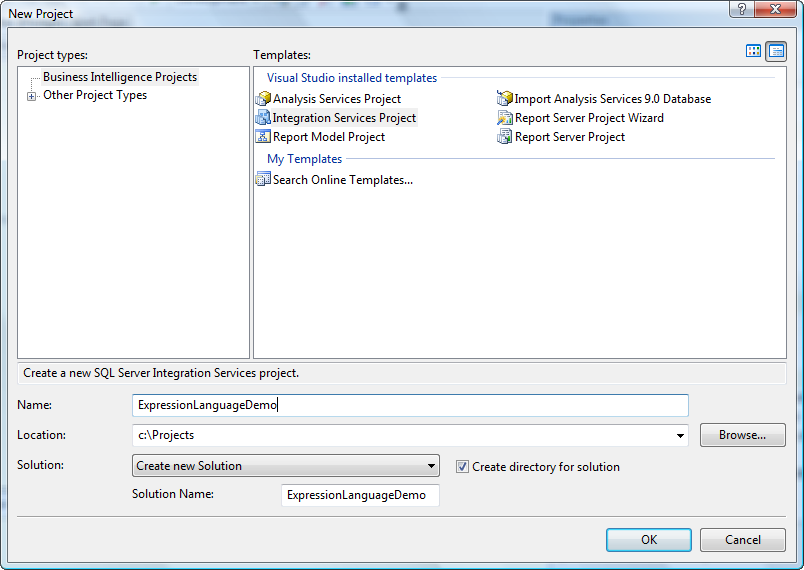Click the Analysis Services Project label

[x=337, y=98]
